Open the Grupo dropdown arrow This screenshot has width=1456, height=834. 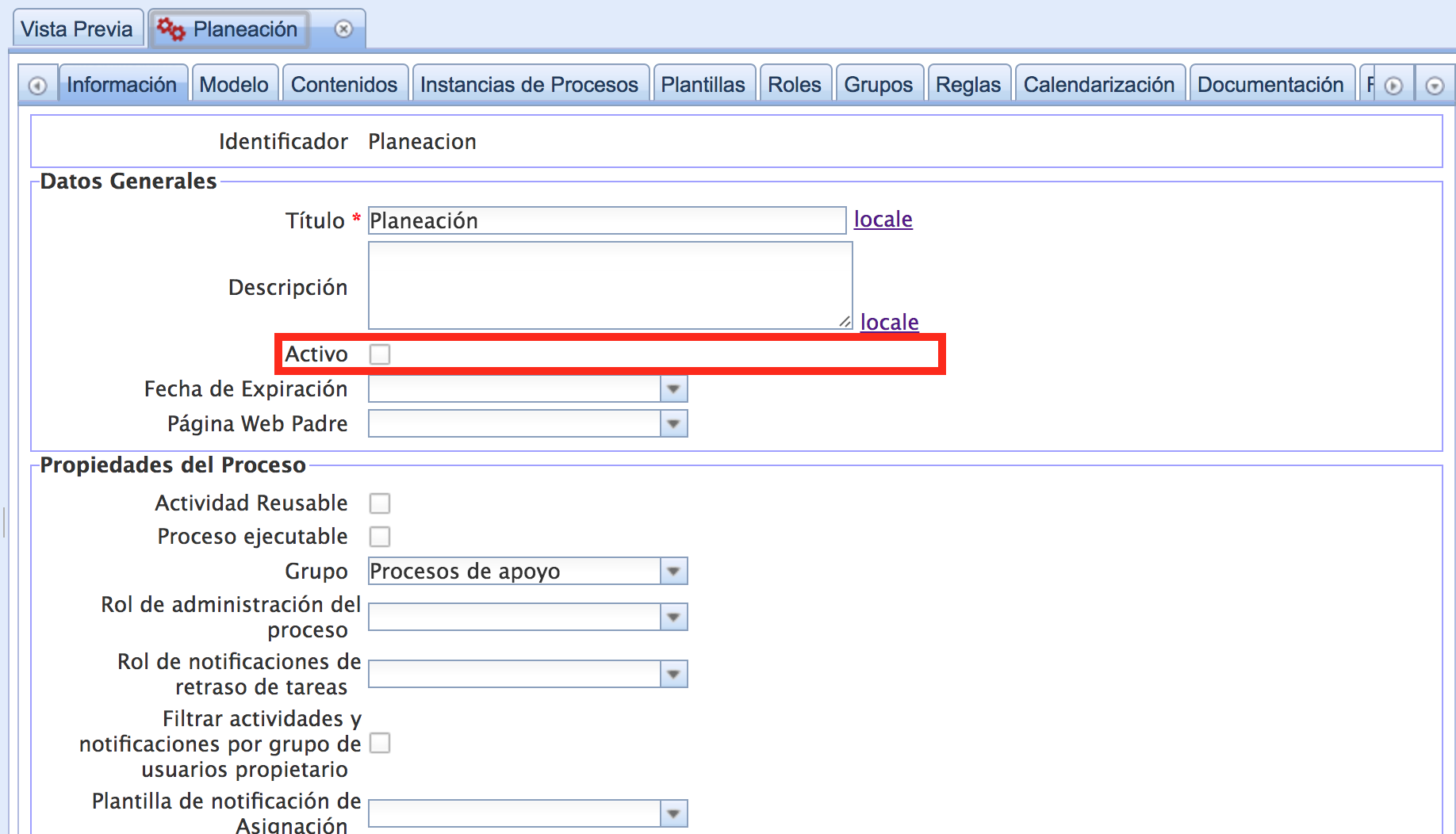673,572
